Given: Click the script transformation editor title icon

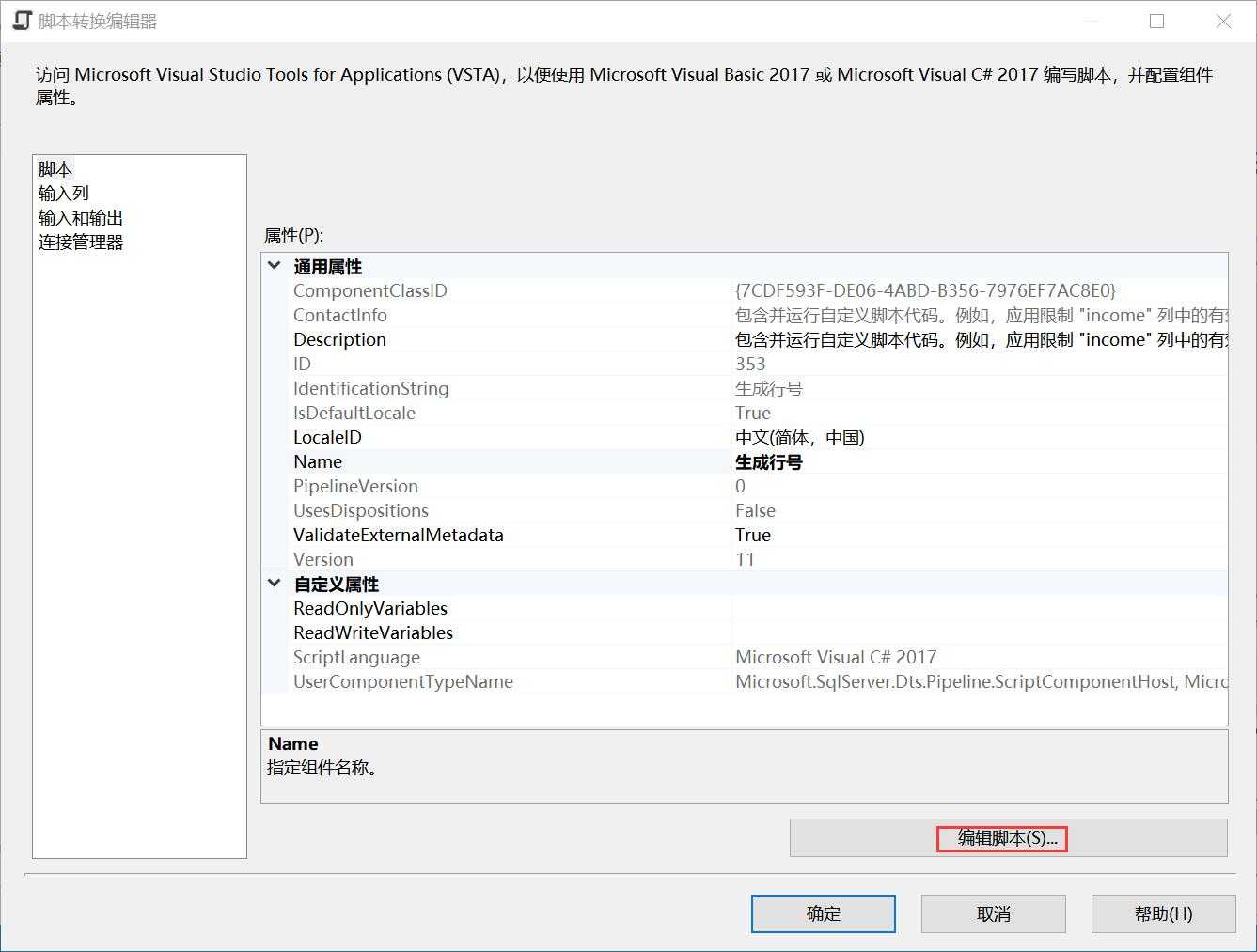Looking at the screenshot, I should tap(22, 21).
